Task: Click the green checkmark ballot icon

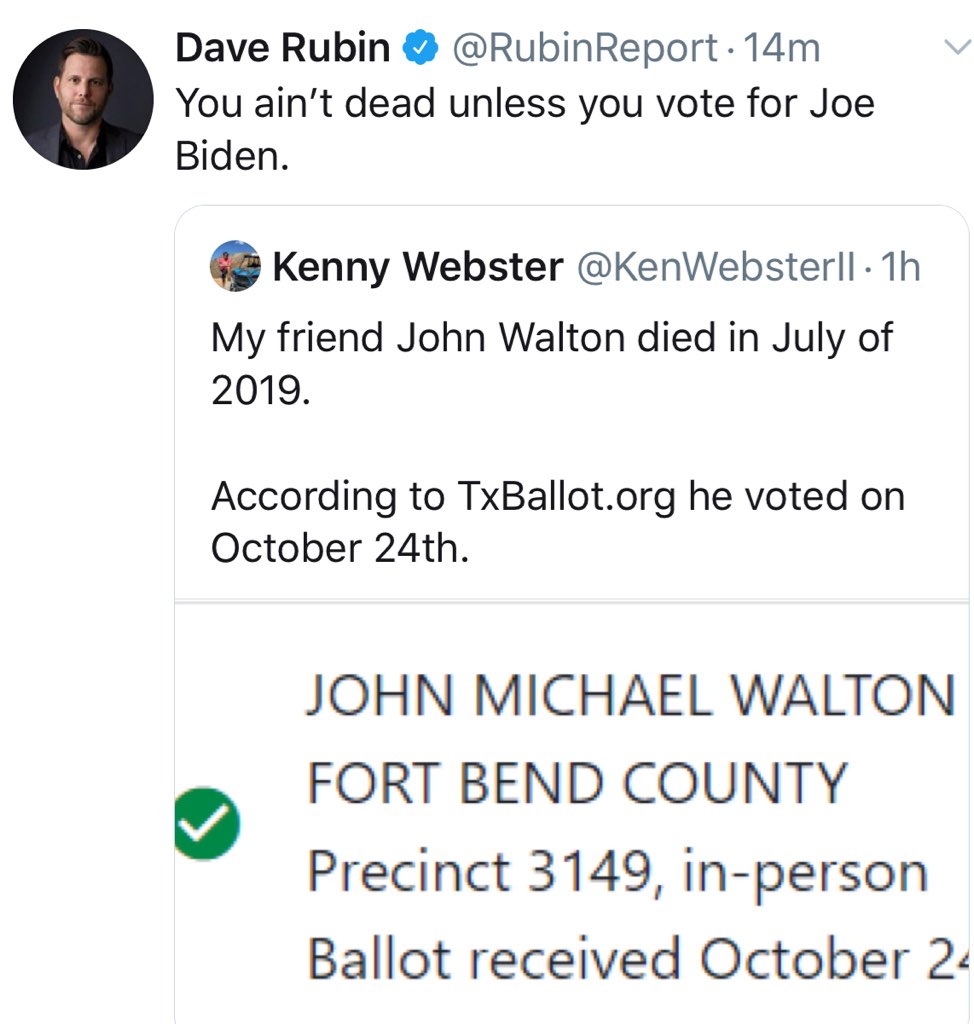Action: (206, 823)
